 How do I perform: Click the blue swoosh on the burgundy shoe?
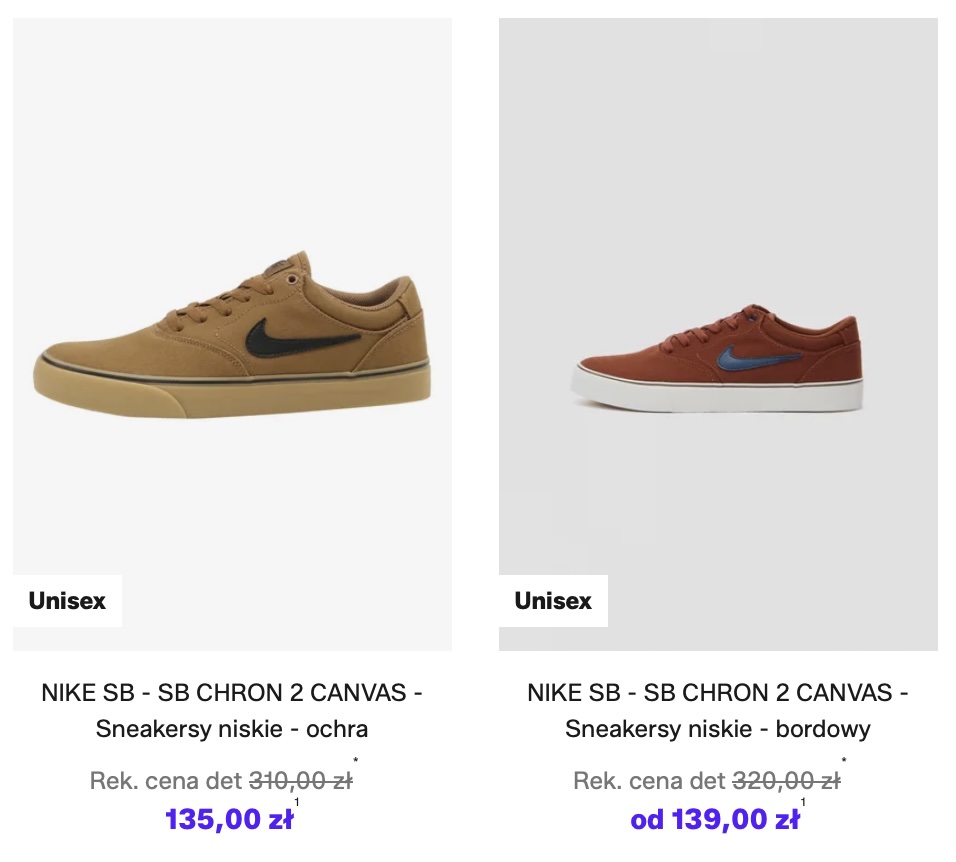pos(755,358)
